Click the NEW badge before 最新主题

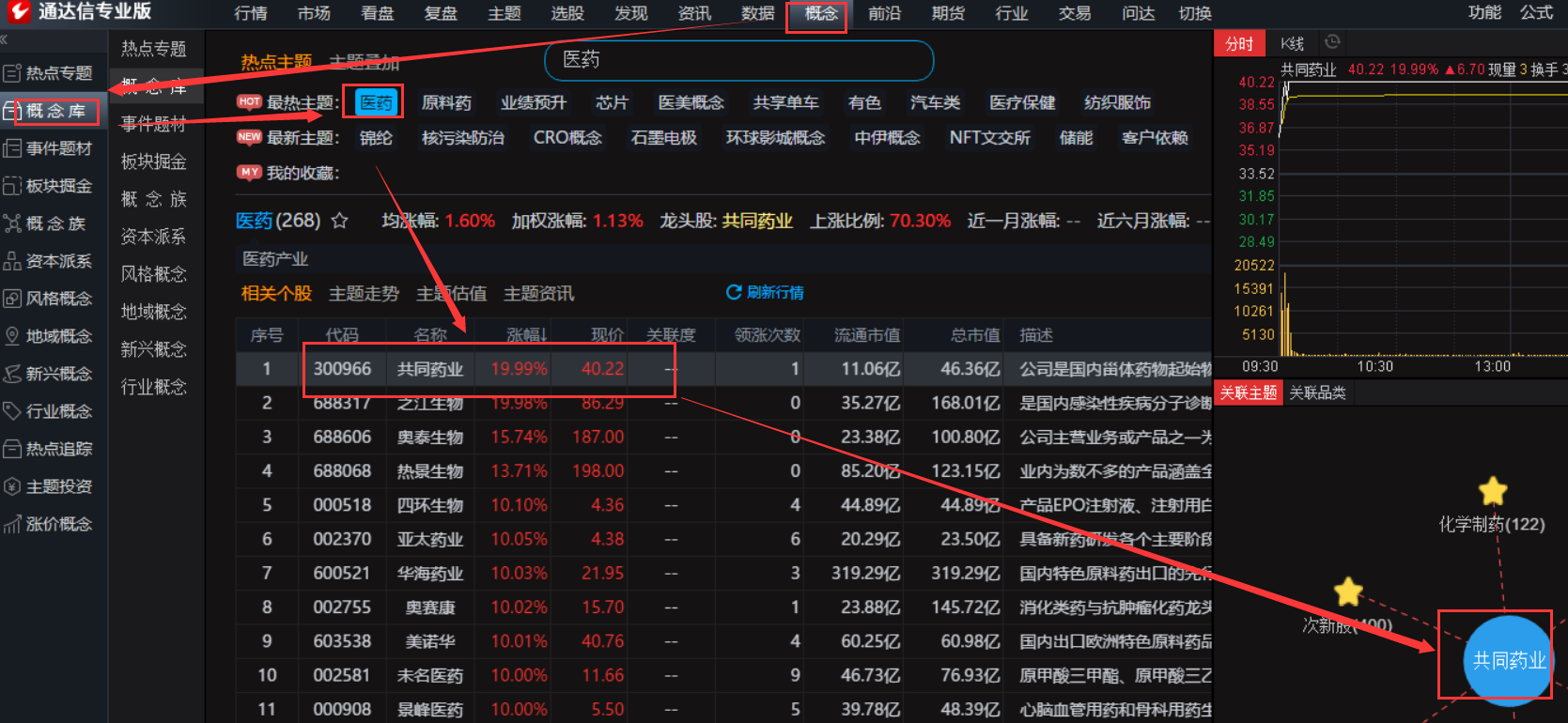pos(249,137)
